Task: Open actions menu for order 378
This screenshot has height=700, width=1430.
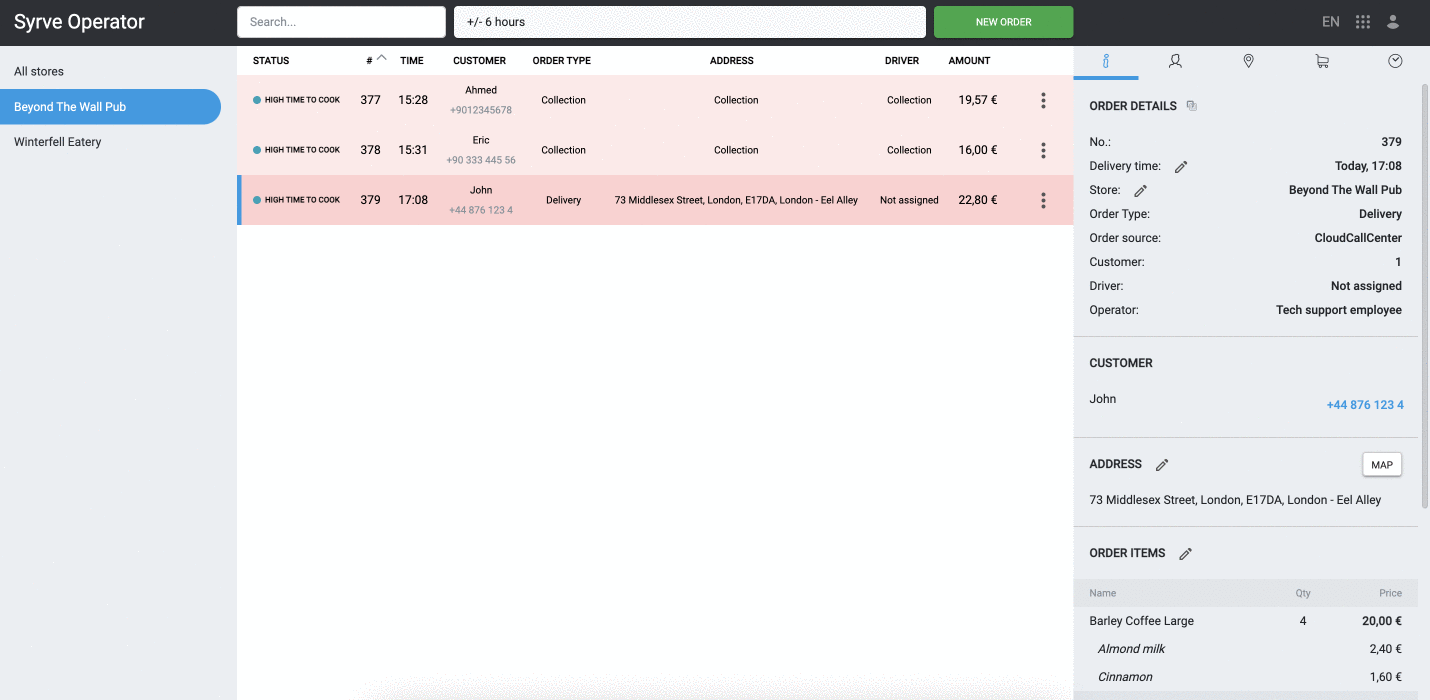Action: pyautogui.click(x=1043, y=150)
